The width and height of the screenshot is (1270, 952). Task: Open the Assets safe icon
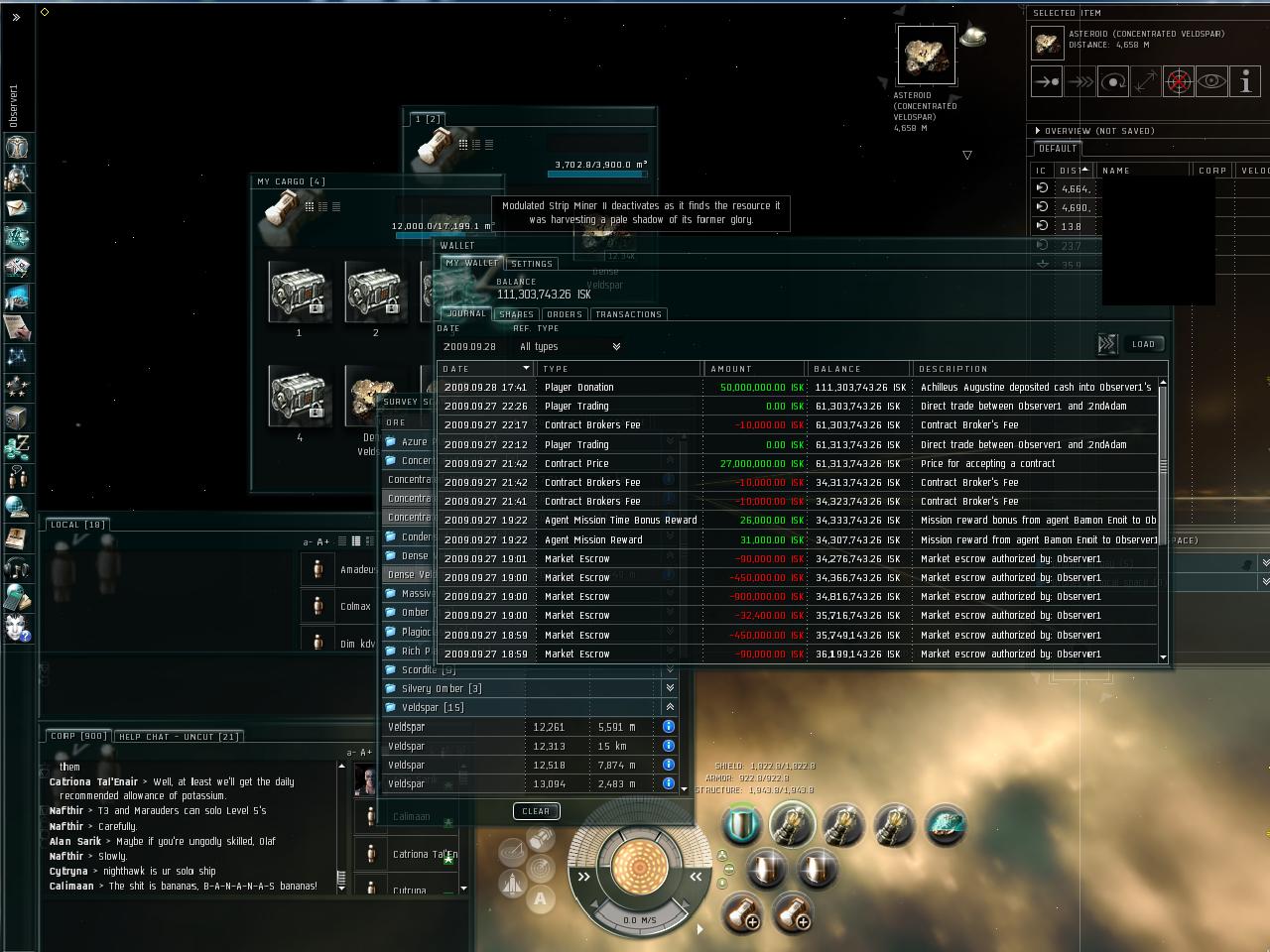pos(18,416)
